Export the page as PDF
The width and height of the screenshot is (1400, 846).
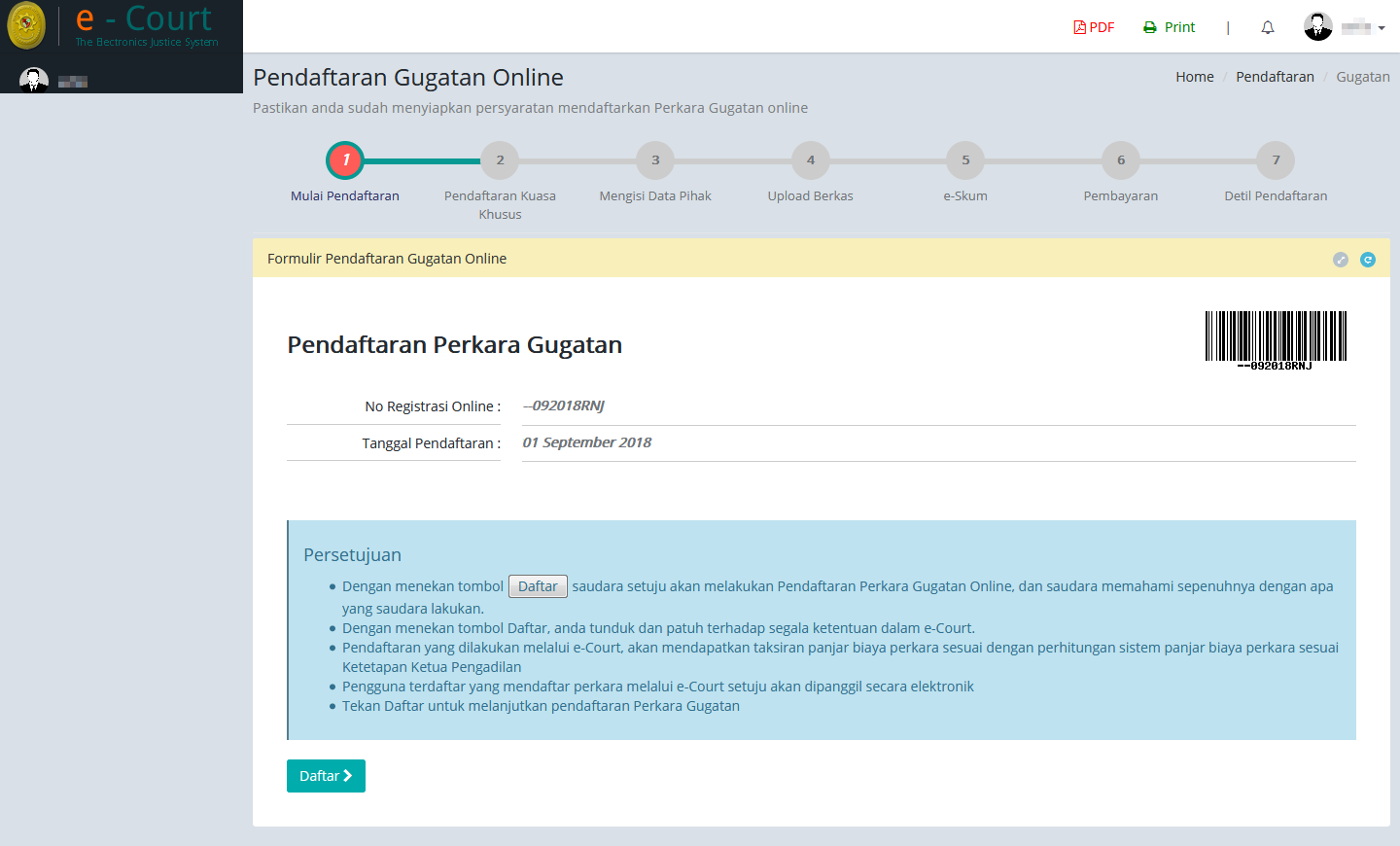coord(1094,27)
